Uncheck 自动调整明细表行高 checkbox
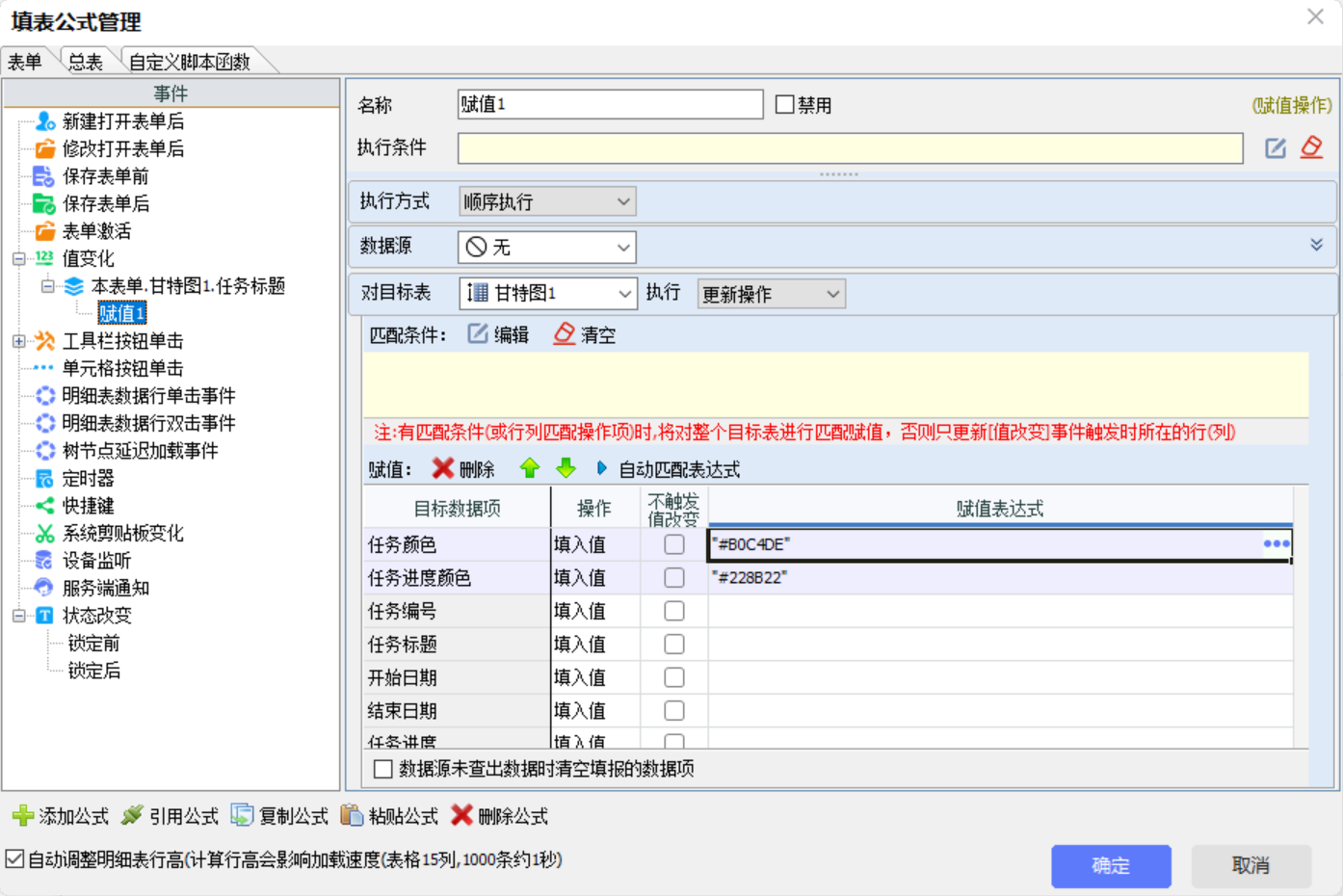Viewport: 1343px width, 896px height. (x=14, y=858)
